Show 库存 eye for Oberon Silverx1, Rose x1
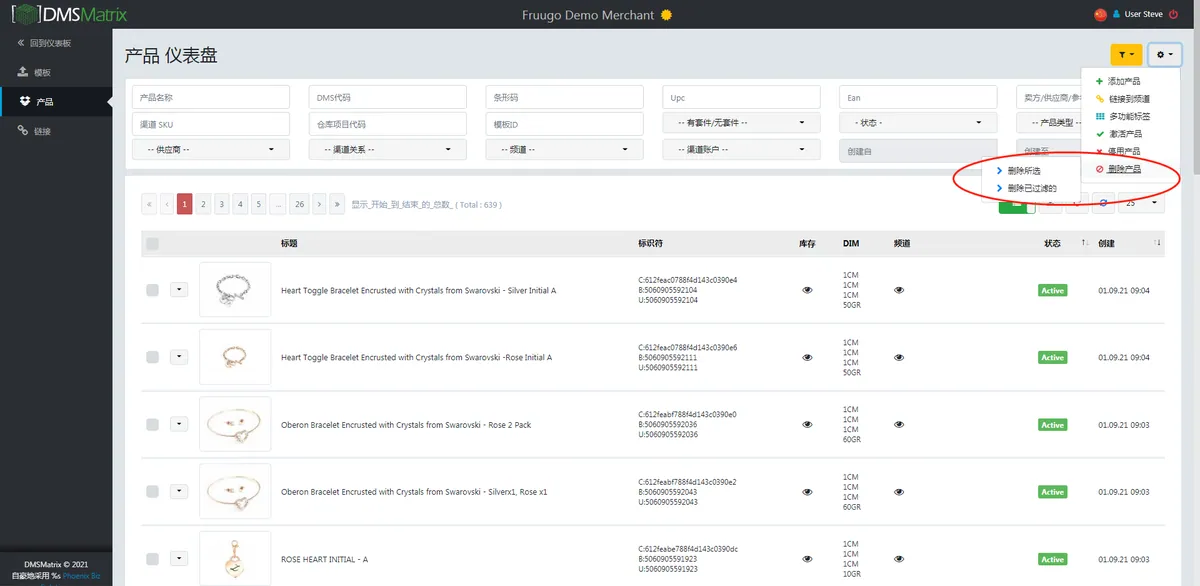Screen dimensions: 1200x586 807,492
